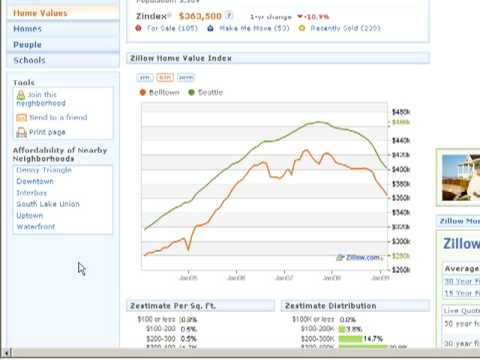The height and width of the screenshot is (360, 480).
Task: Open the Denny Triangle neighborhood link
Action: point(44,170)
